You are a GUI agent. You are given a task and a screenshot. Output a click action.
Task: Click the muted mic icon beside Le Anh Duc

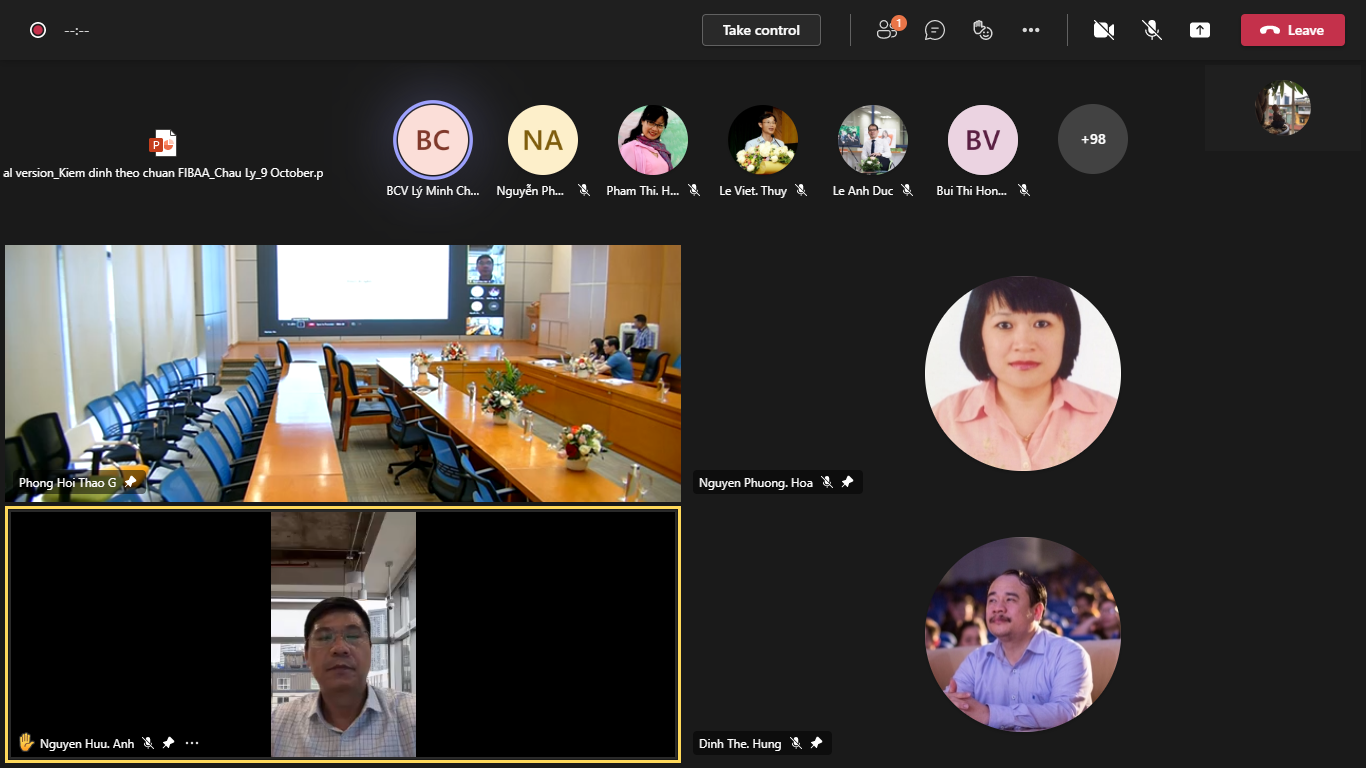click(907, 190)
